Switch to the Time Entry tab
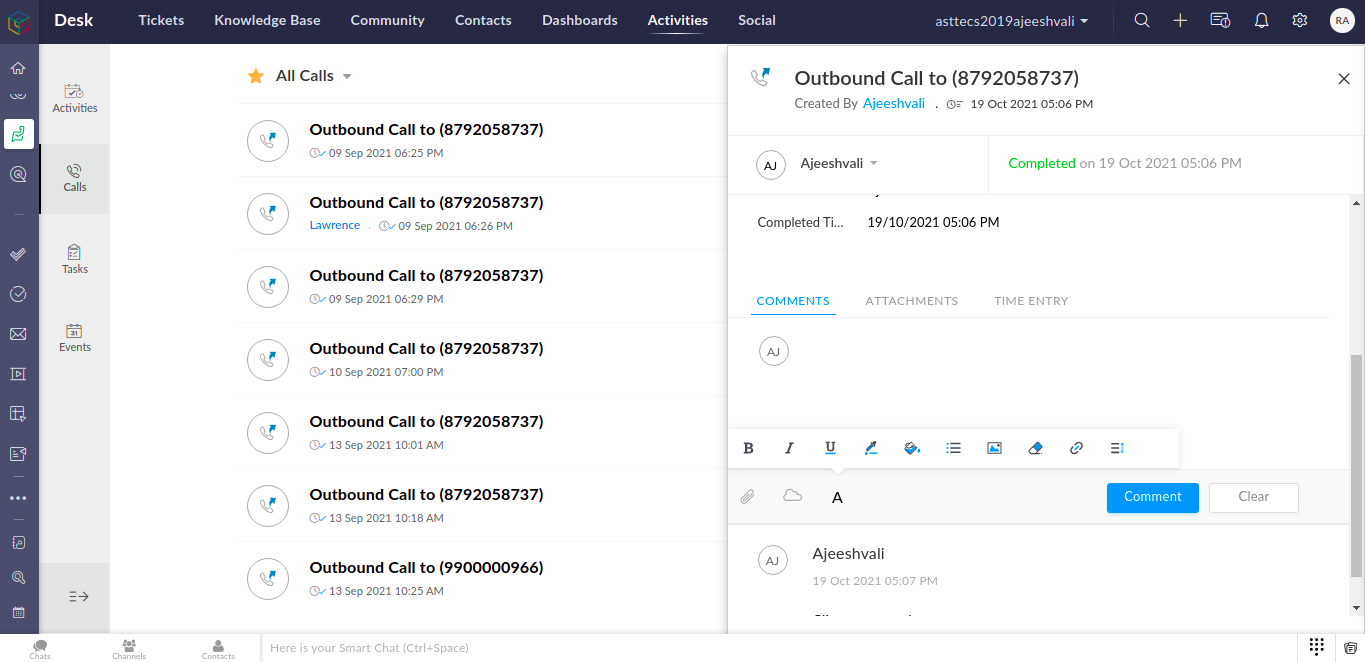The height and width of the screenshot is (662, 1365). pyautogui.click(x=1031, y=301)
